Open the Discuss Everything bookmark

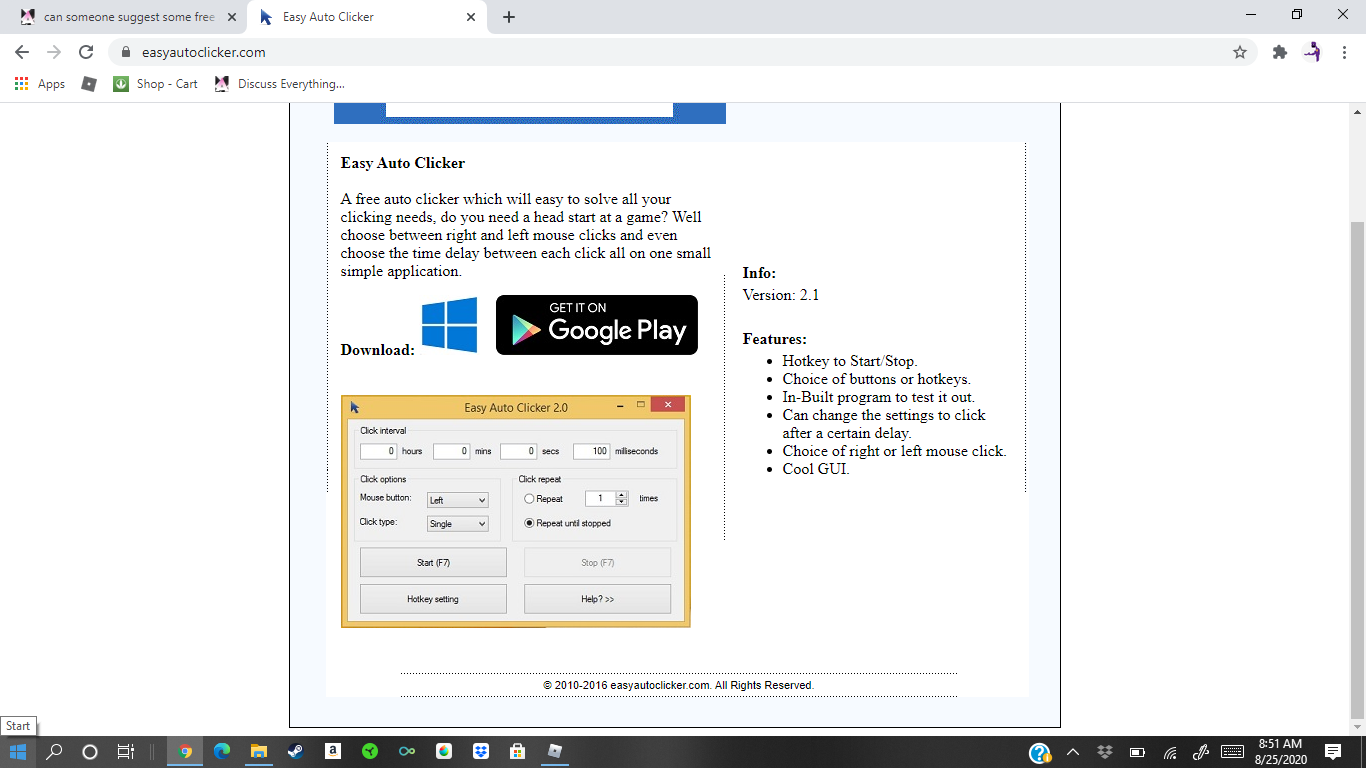(279, 84)
